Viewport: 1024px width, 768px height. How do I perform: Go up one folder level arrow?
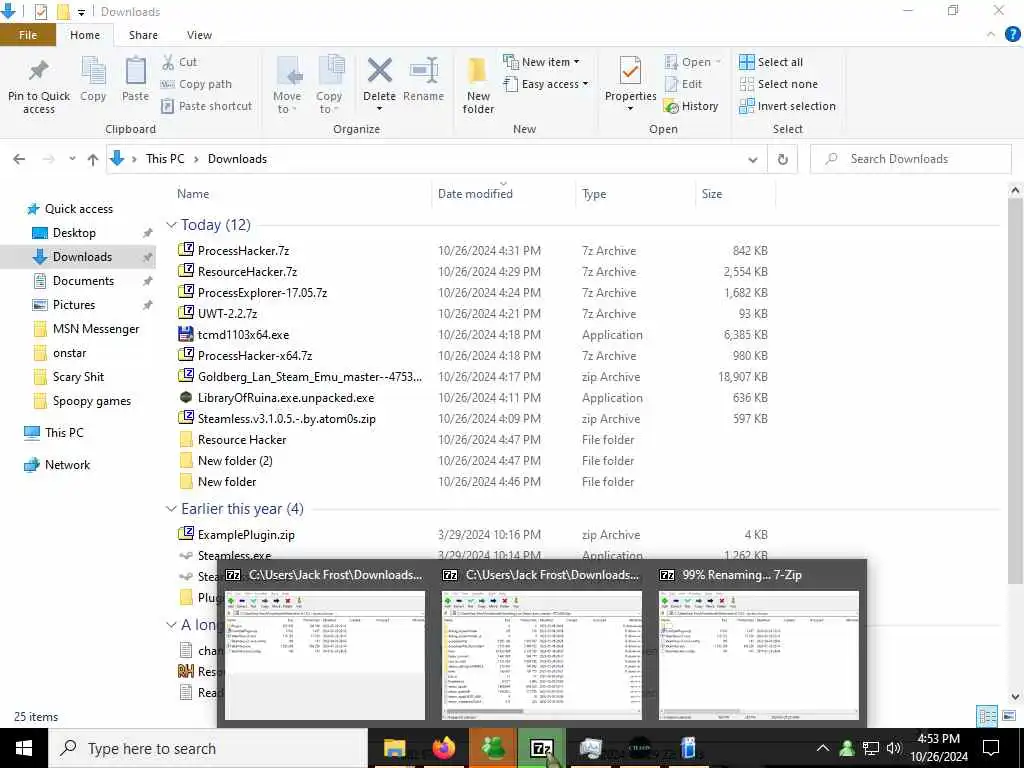(x=93, y=159)
